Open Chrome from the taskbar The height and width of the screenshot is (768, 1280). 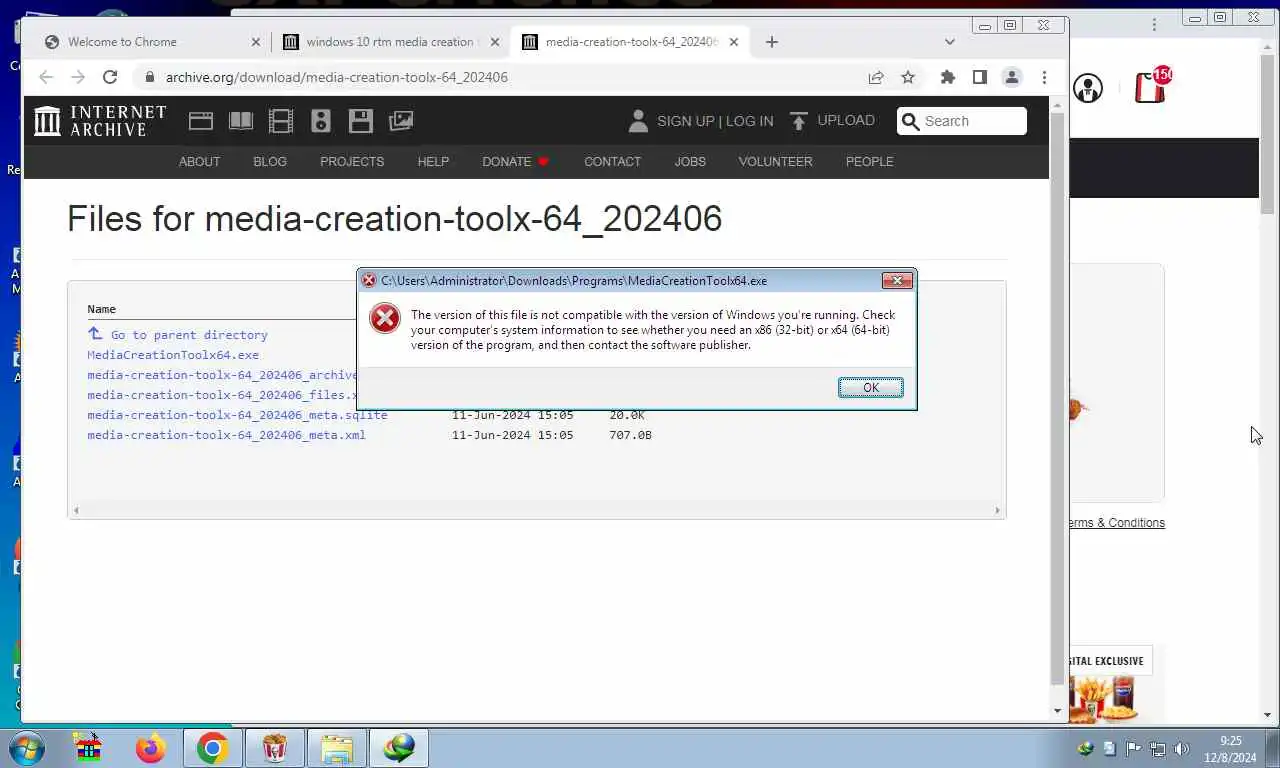click(212, 748)
